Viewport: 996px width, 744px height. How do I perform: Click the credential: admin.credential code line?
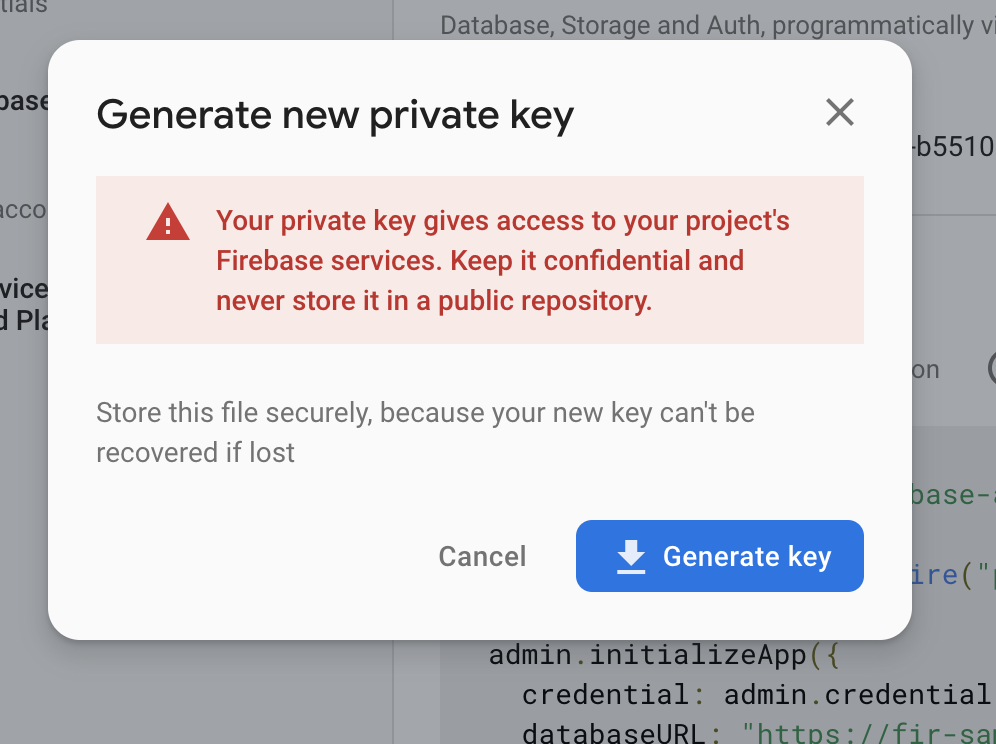pos(755,694)
